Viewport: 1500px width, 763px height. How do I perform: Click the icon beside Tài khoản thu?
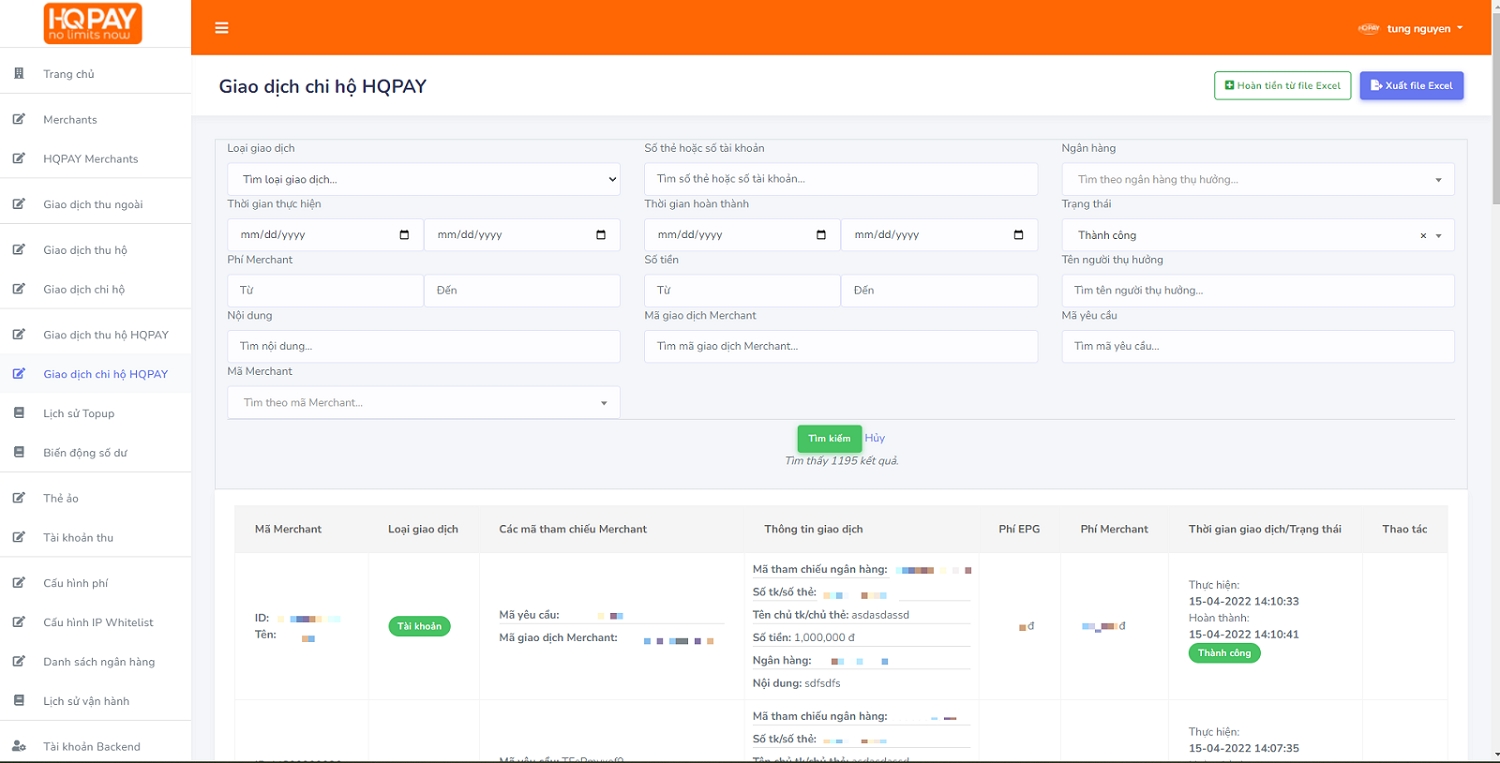[x=19, y=537]
